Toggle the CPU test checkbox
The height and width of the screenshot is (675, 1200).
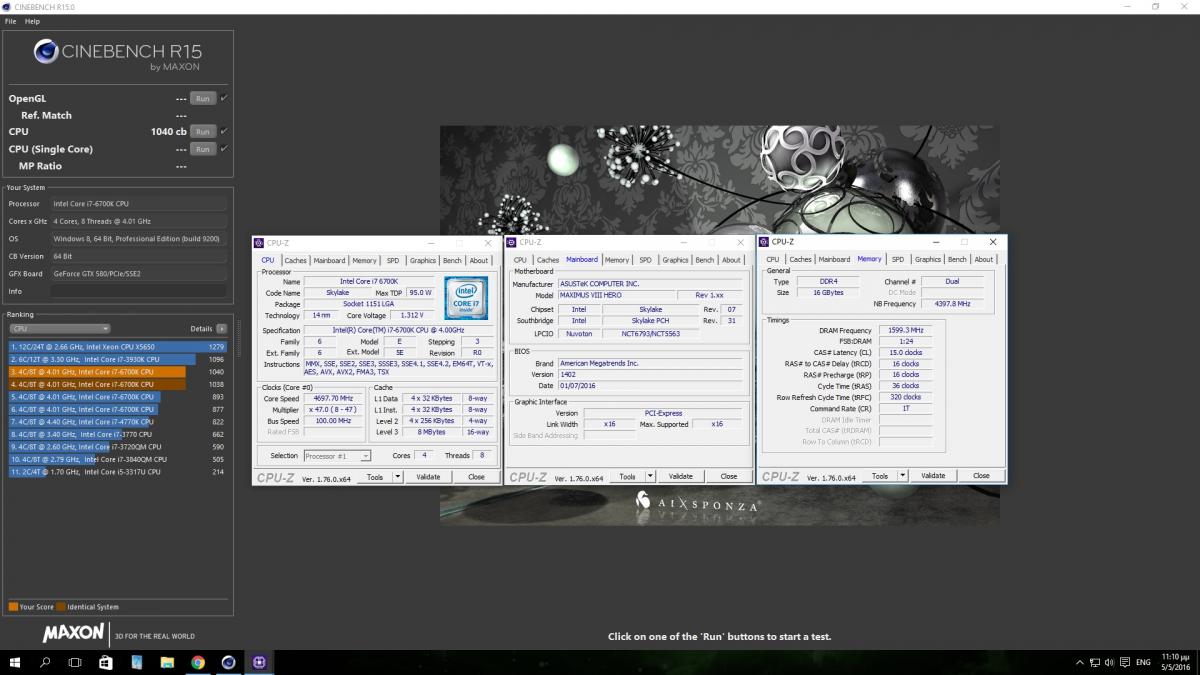(x=224, y=132)
